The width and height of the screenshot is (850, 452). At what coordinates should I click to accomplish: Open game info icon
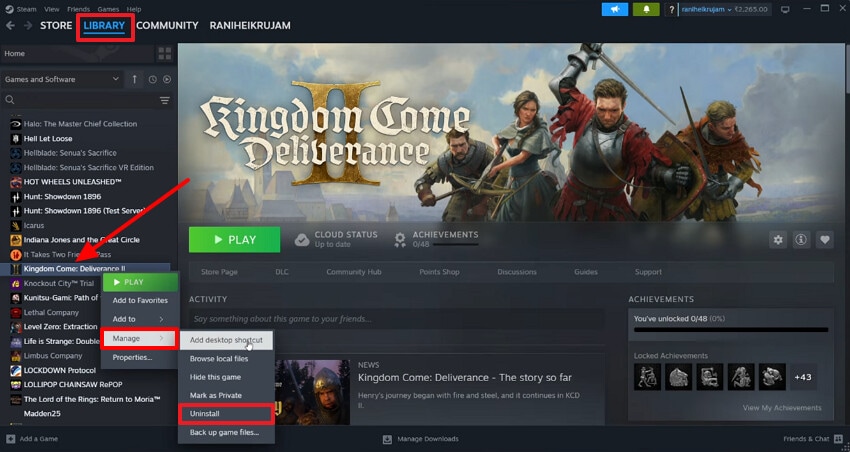point(801,240)
